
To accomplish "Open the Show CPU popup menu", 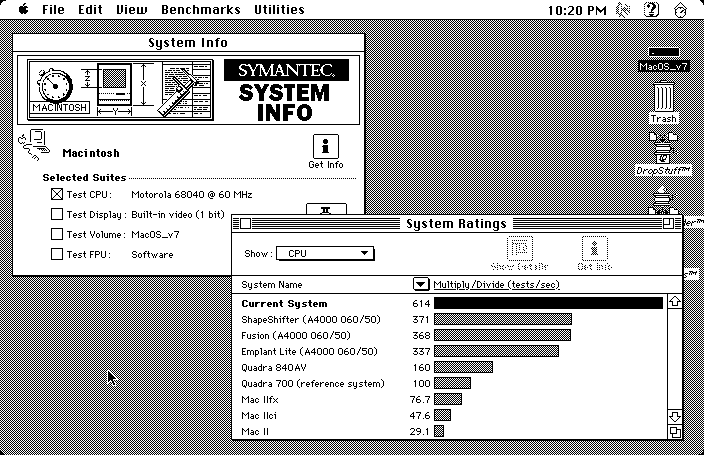I will (x=325, y=253).
